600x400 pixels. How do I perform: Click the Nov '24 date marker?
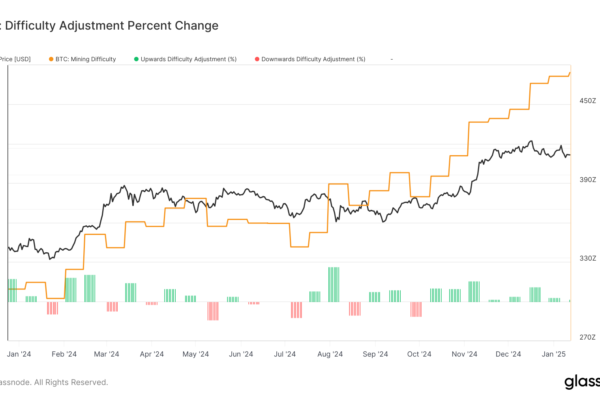pos(464,354)
